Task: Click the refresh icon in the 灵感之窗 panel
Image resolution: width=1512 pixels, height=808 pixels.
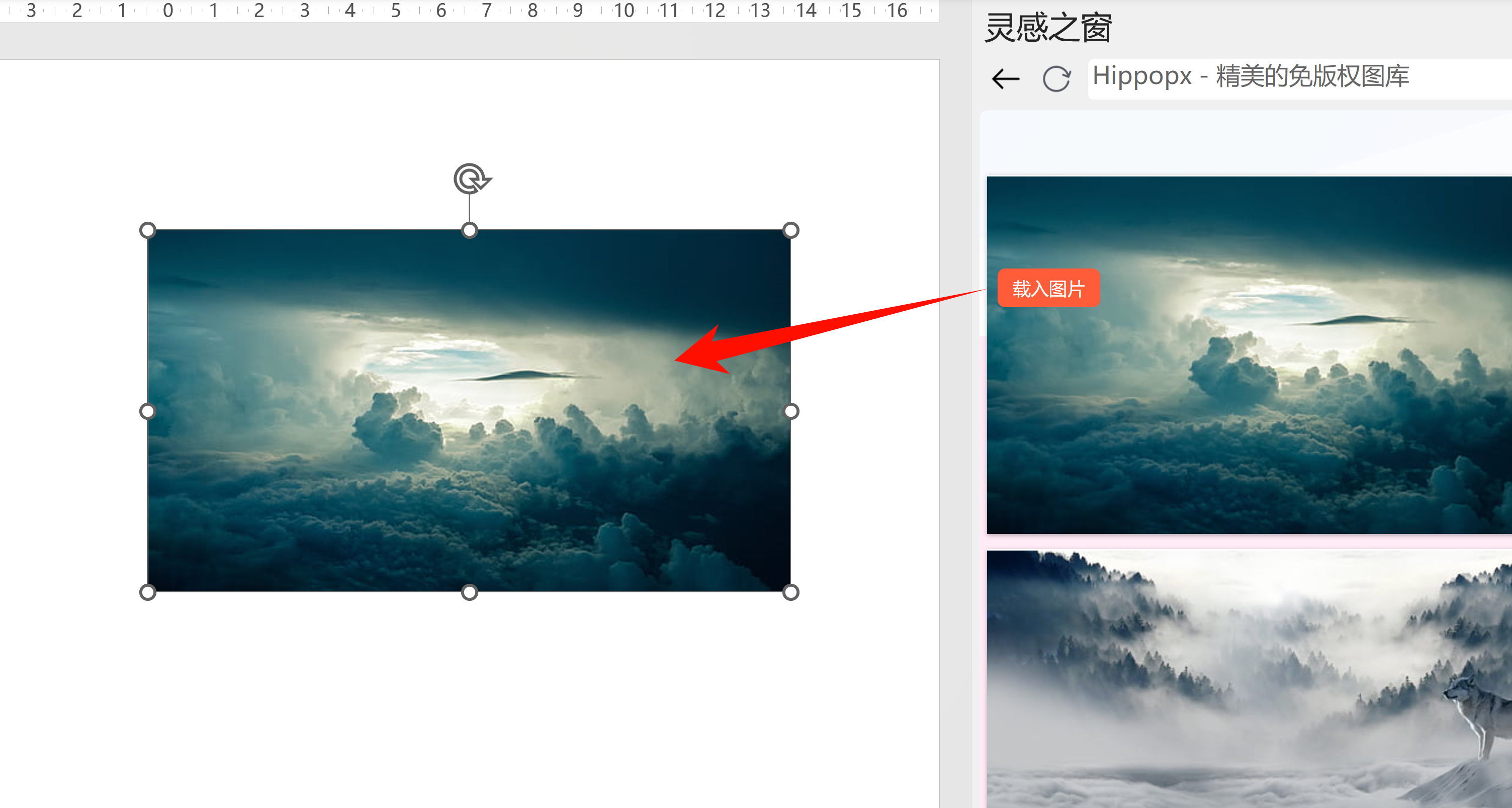Action: pos(1056,78)
